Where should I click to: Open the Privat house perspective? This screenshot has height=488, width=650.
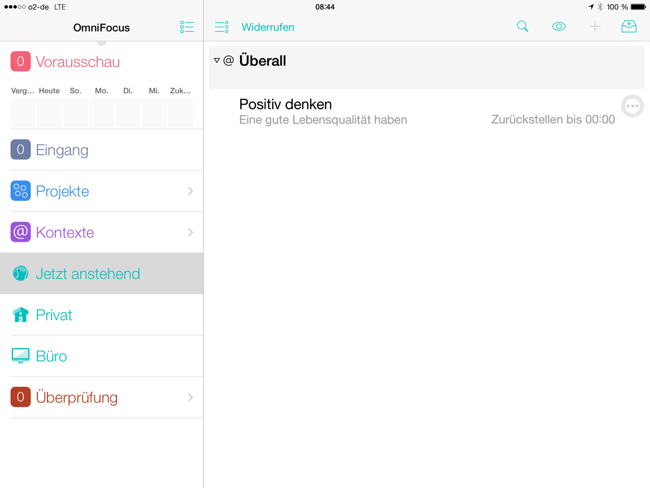coord(53,315)
